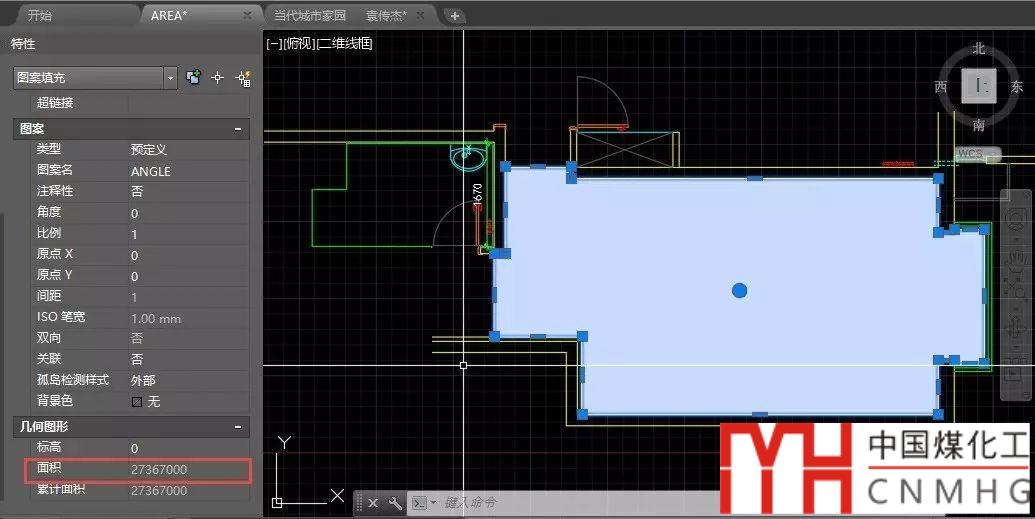Switch to the 当代城市家园 drawing tab
Image resolution: width=1035 pixels, height=519 pixels.
310,15
